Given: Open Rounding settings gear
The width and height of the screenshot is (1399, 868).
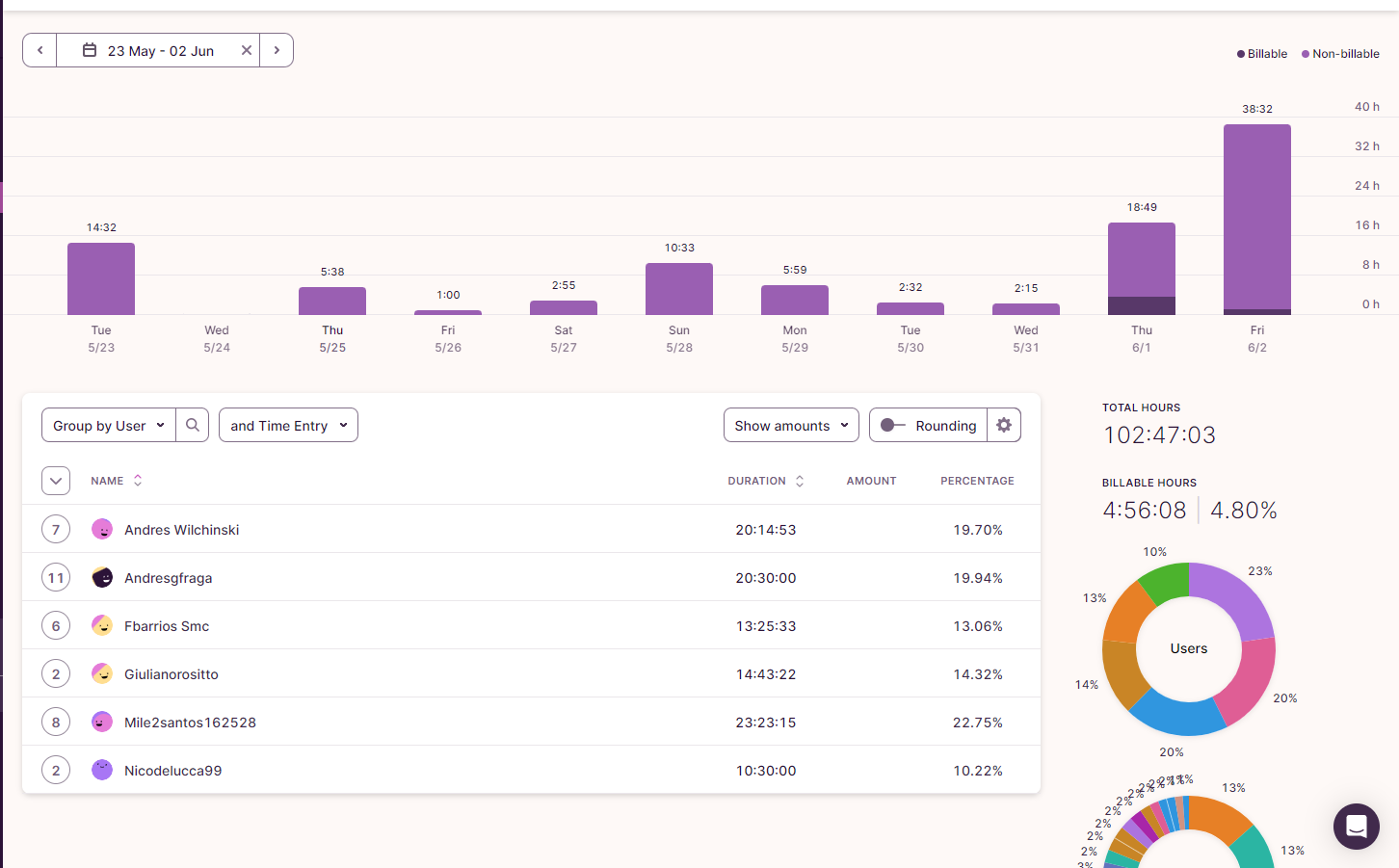Looking at the screenshot, I should (x=1004, y=425).
